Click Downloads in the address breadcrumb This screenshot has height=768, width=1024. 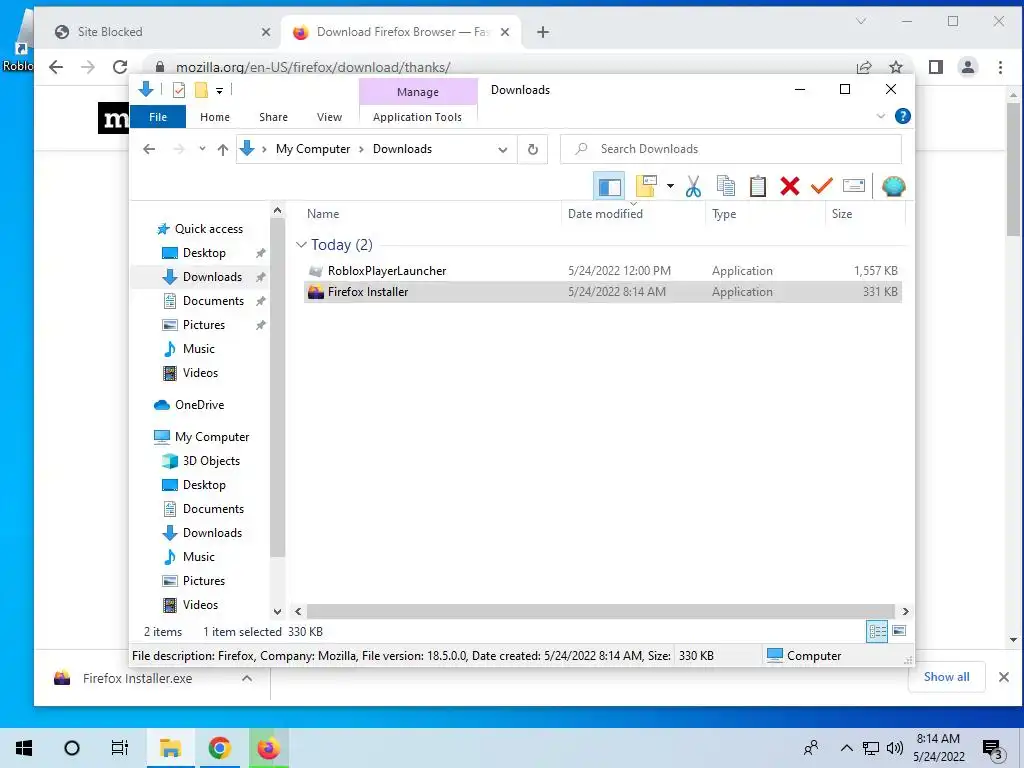402,149
